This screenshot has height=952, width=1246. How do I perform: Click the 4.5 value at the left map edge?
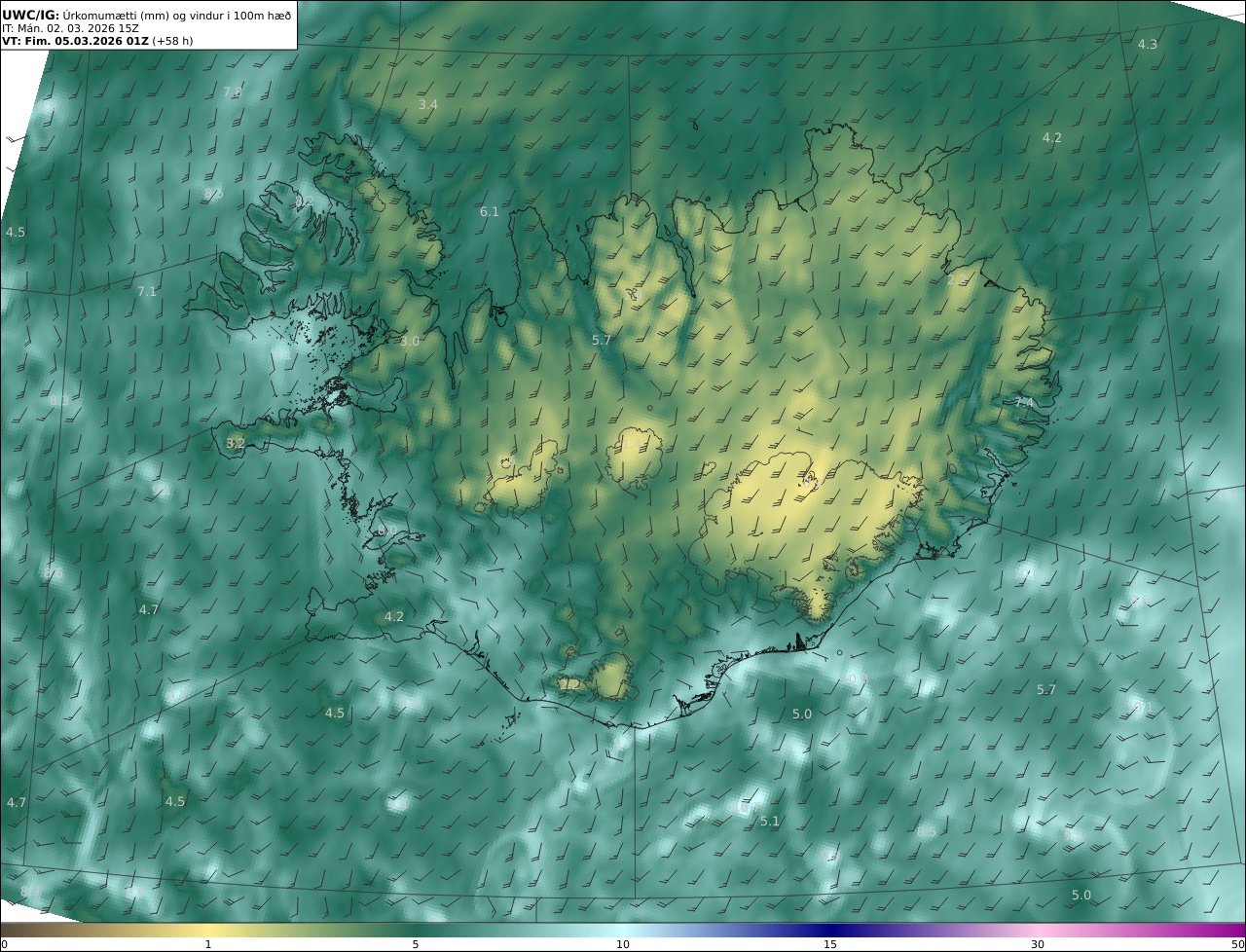tap(16, 232)
